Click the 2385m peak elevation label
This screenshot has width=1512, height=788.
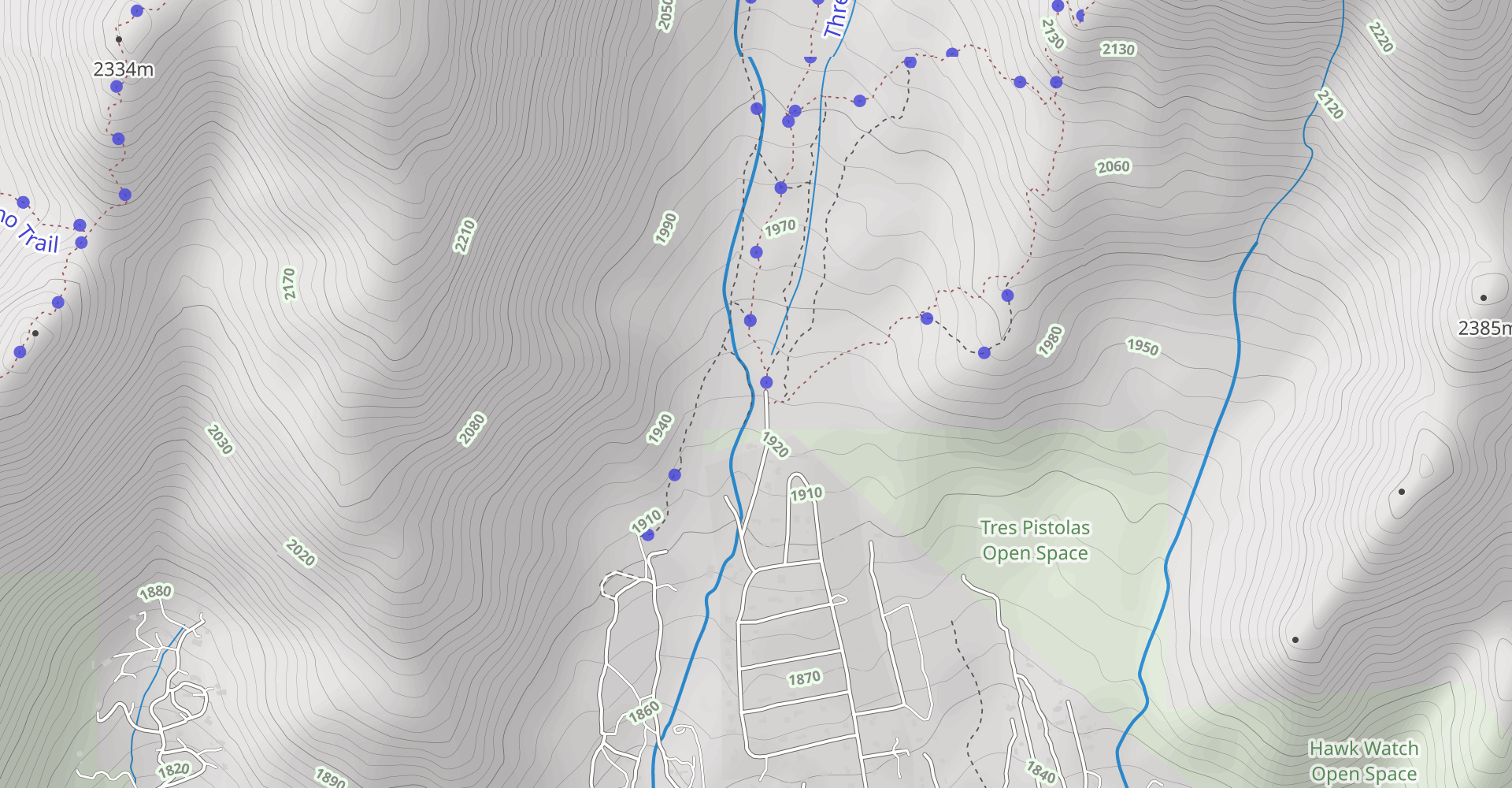tap(1485, 328)
